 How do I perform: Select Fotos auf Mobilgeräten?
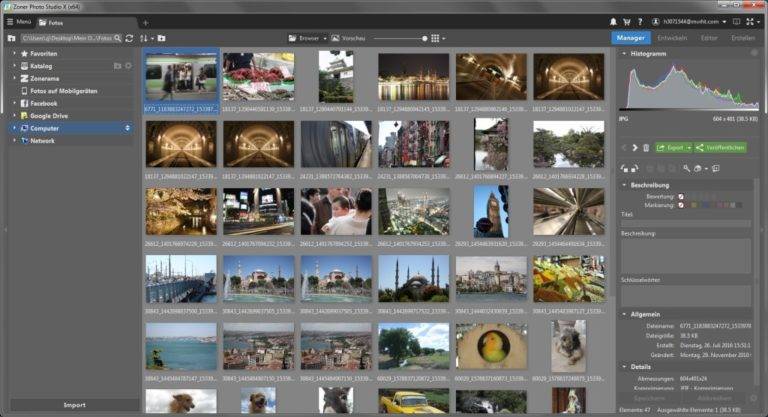(63, 91)
